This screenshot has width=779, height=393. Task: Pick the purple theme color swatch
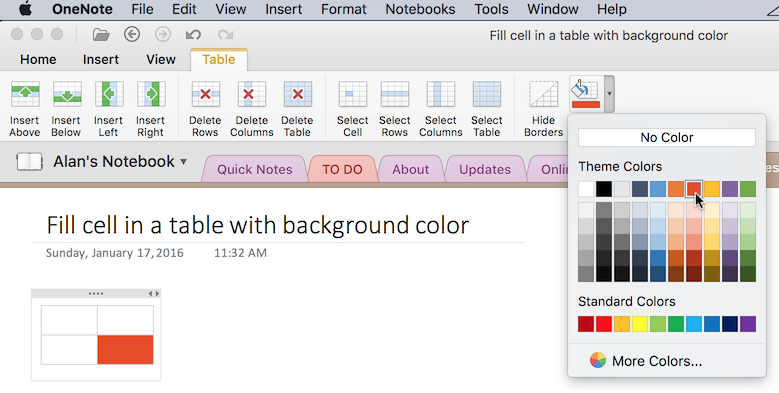click(730, 189)
